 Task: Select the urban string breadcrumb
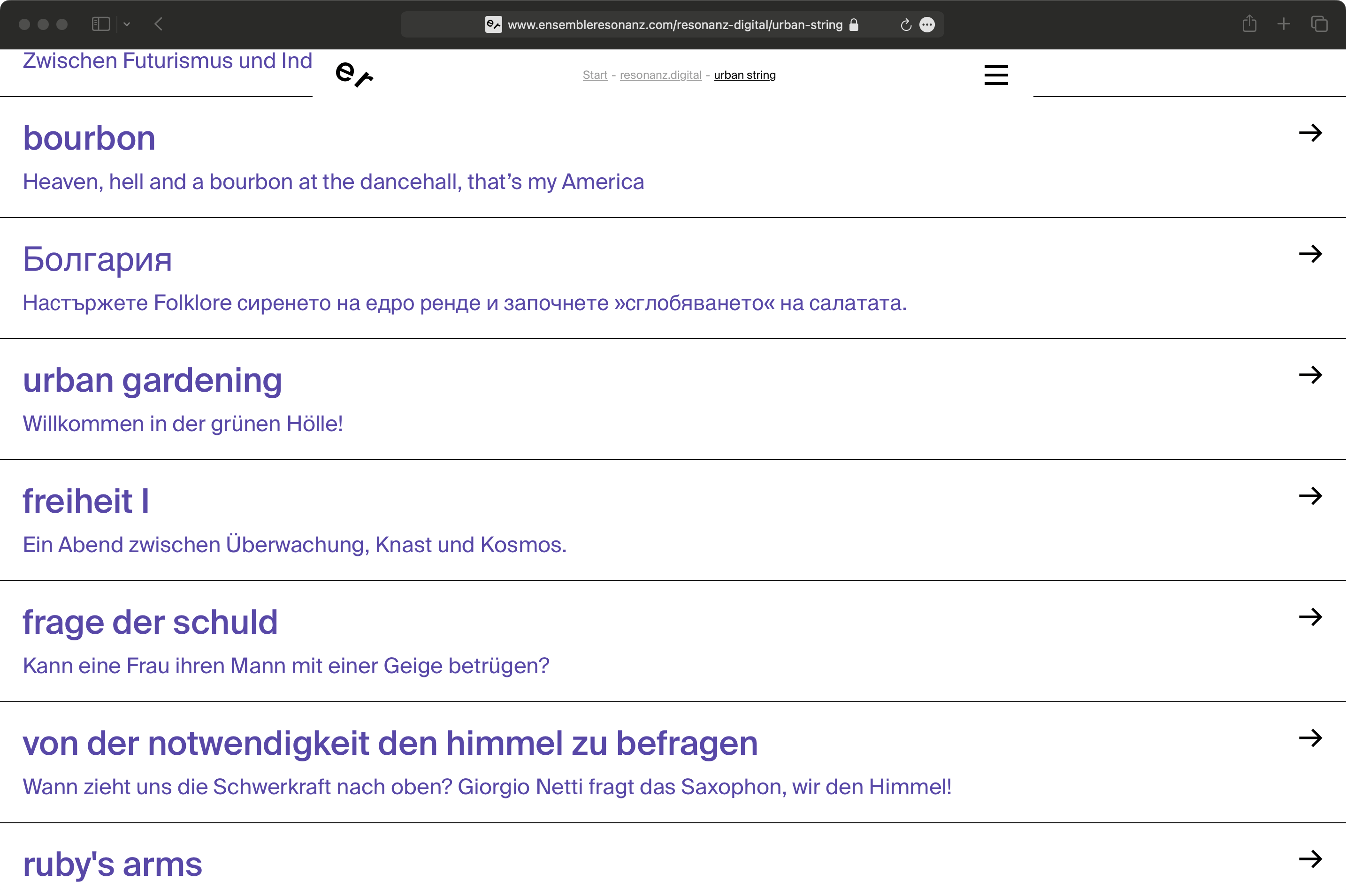[x=744, y=75]
